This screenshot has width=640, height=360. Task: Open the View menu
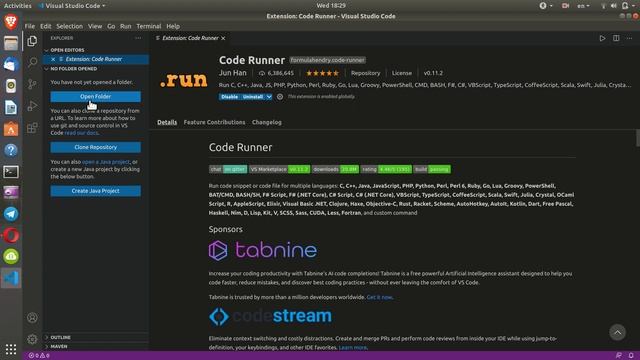click(95, 26)
